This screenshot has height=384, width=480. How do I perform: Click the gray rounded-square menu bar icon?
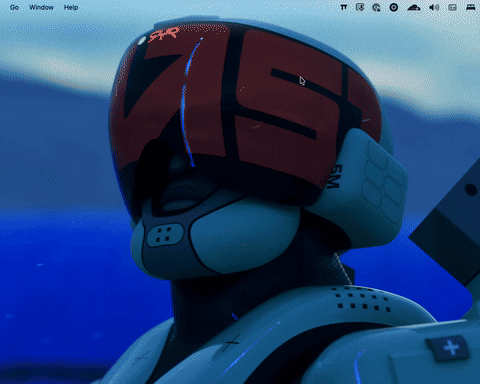pyautogui.click(x=452, y=7)
